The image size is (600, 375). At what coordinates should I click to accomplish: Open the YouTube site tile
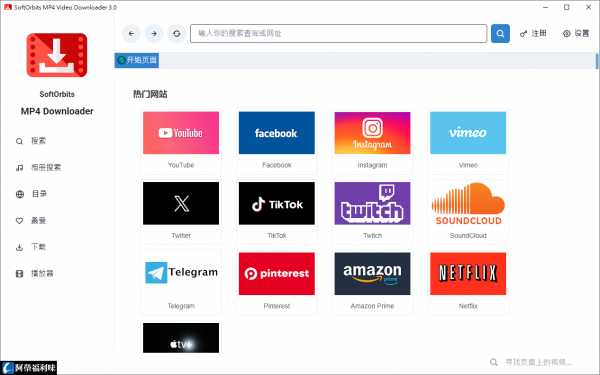(x=181, y=142)
